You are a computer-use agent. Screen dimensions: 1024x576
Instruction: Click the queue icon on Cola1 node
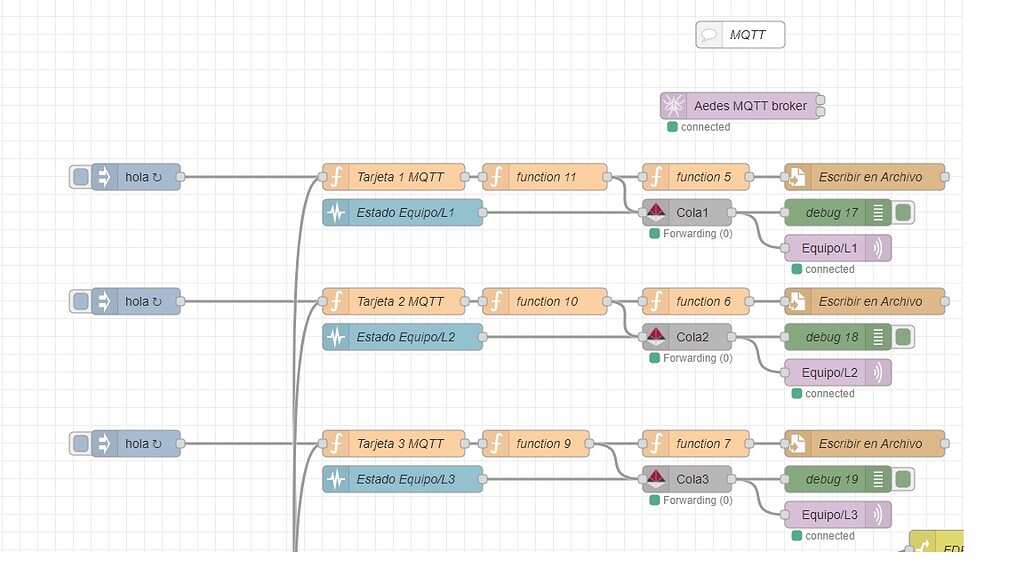pos(655,211)
